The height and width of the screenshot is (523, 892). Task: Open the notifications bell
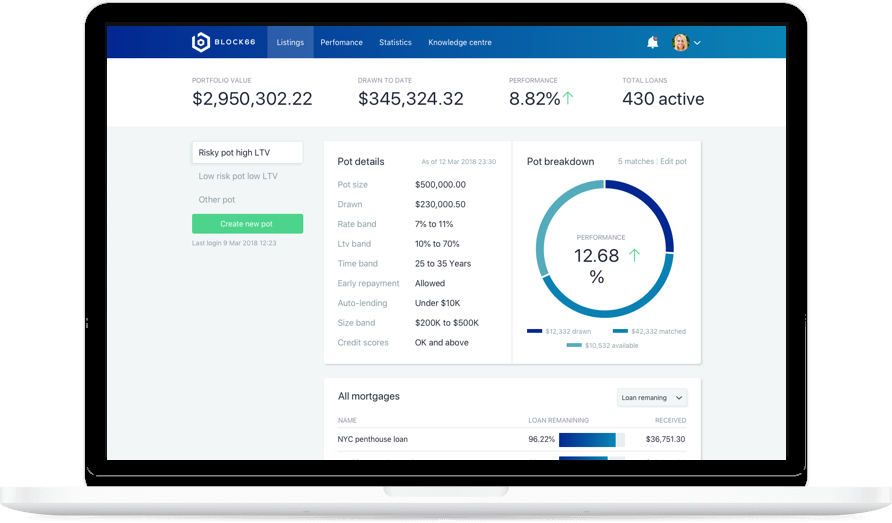[x=653, y=42]
